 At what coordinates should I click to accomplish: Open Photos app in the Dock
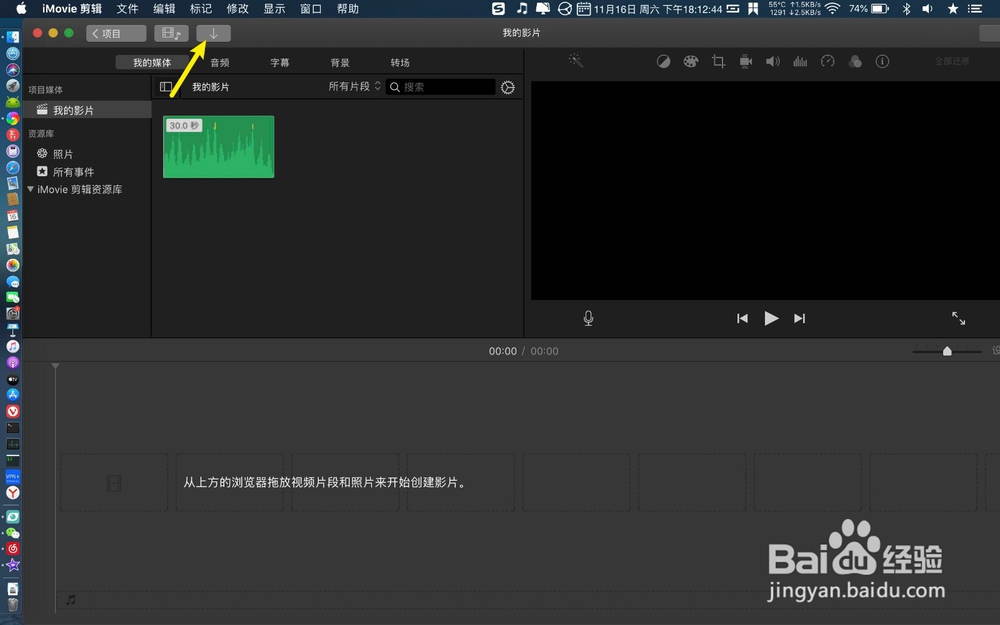pyautogui.click(x=13, y=265)
